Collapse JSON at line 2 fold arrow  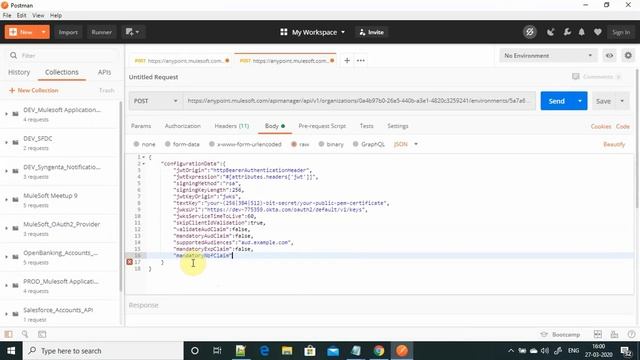pos(144,164)
